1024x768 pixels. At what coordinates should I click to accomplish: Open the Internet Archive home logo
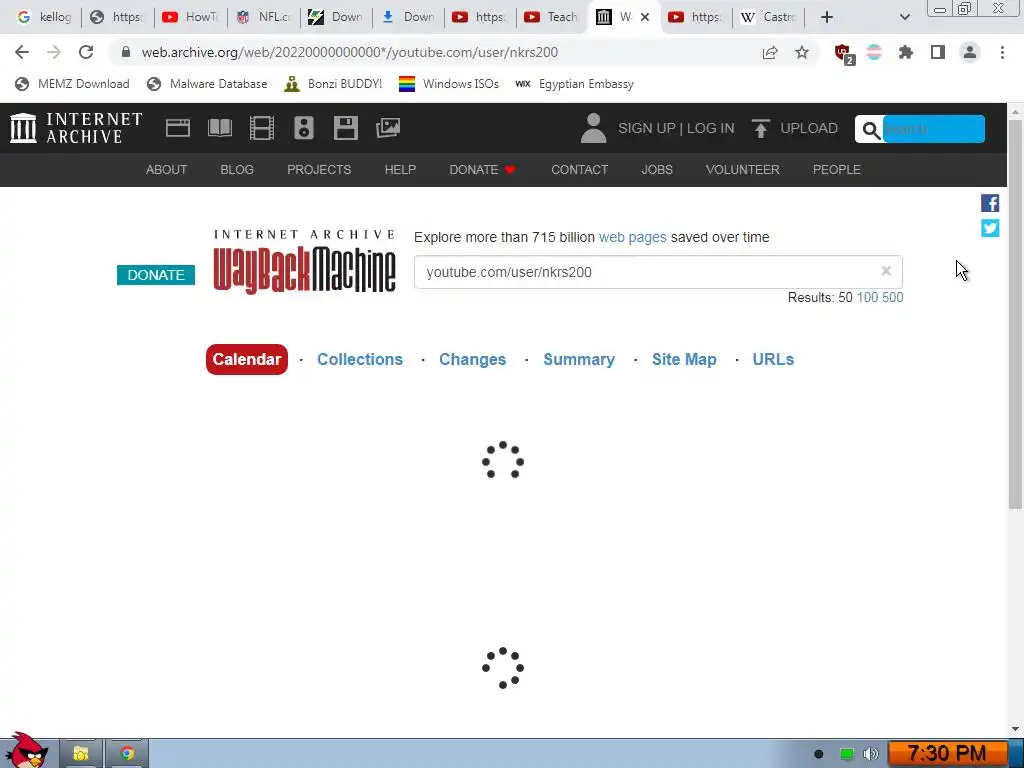click(x=76, y=128)
